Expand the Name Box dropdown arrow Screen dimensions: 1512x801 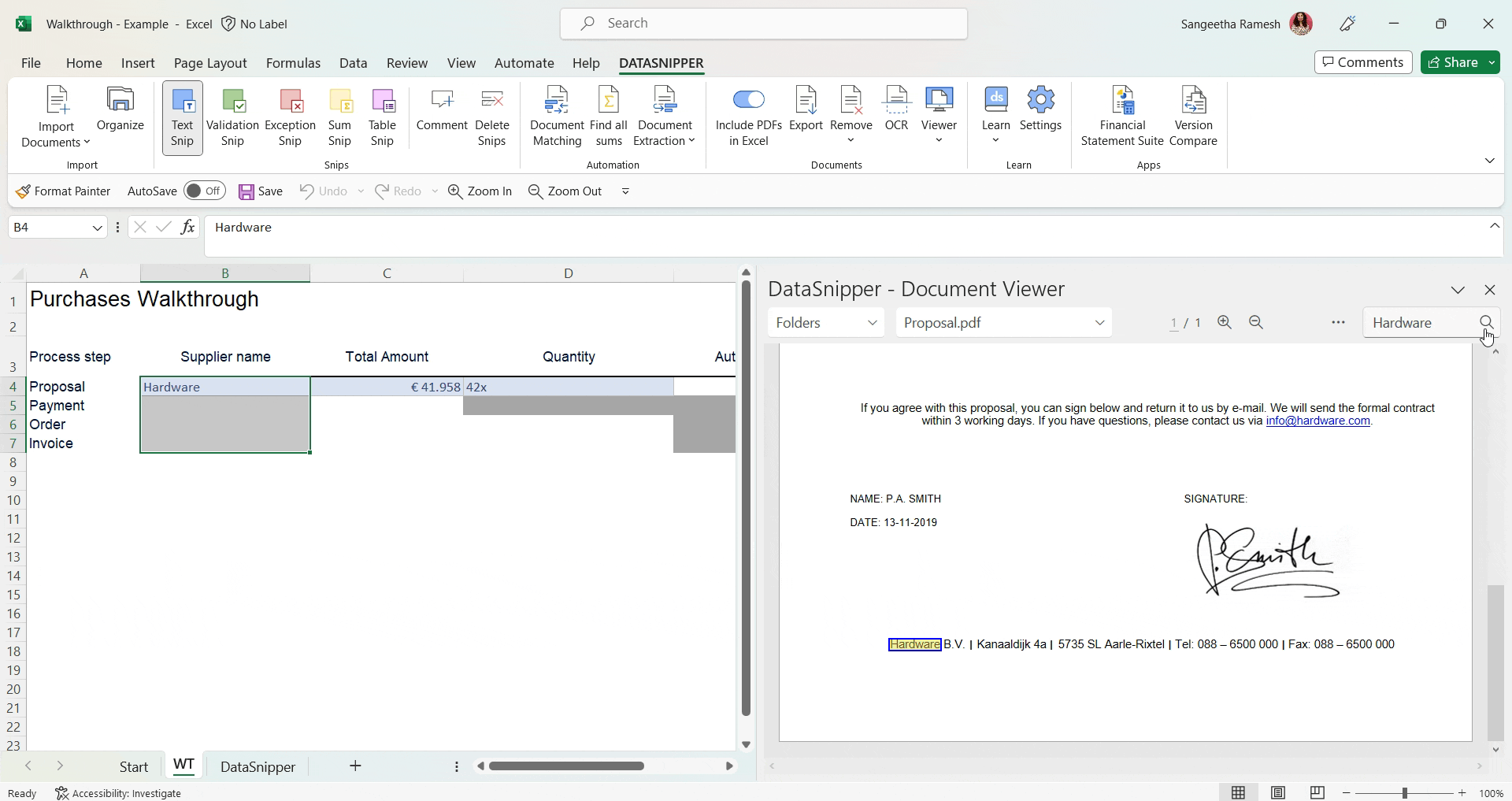[98, 228]
